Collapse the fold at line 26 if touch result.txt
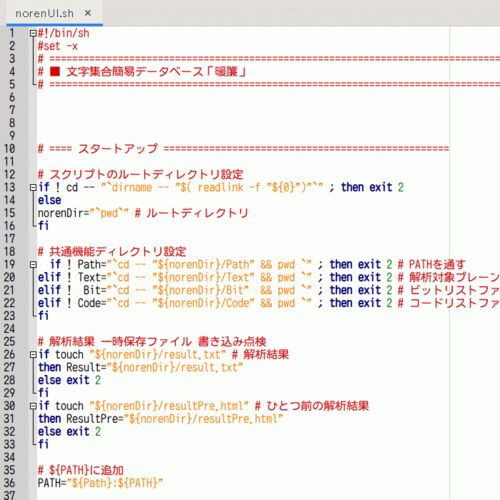The image size is (500, 500). pos(33,355)
